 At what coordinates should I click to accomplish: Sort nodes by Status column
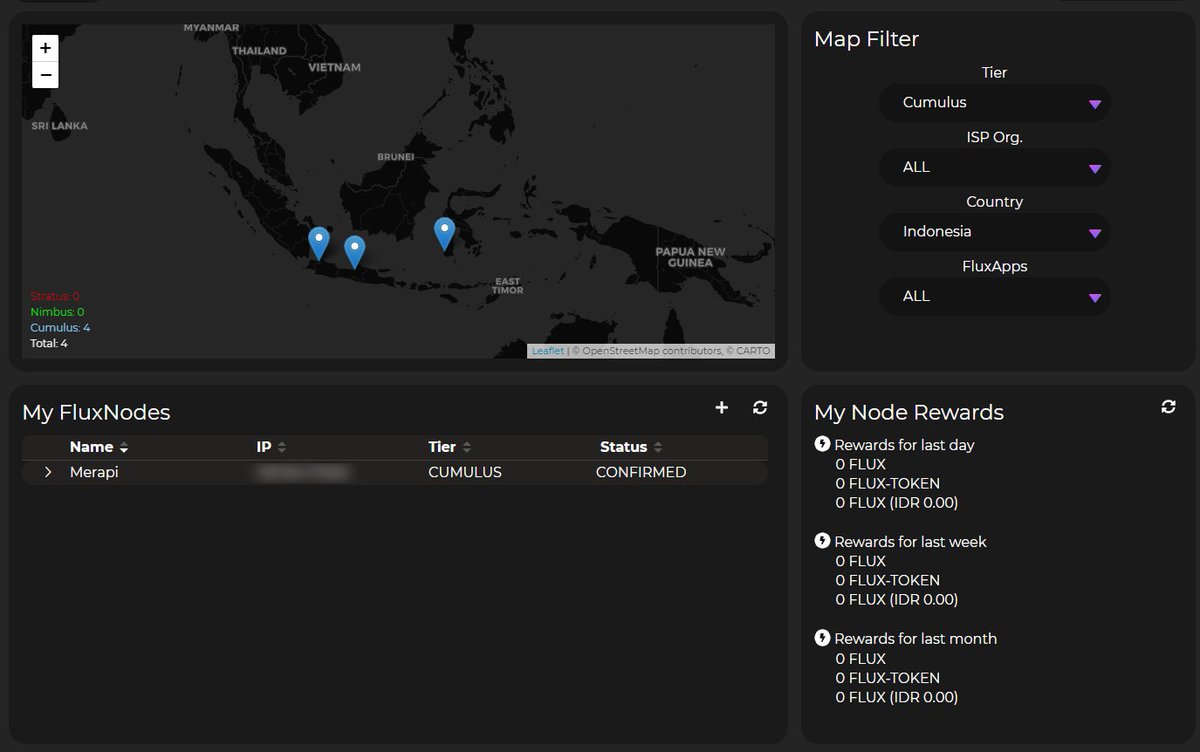[631, 447]
